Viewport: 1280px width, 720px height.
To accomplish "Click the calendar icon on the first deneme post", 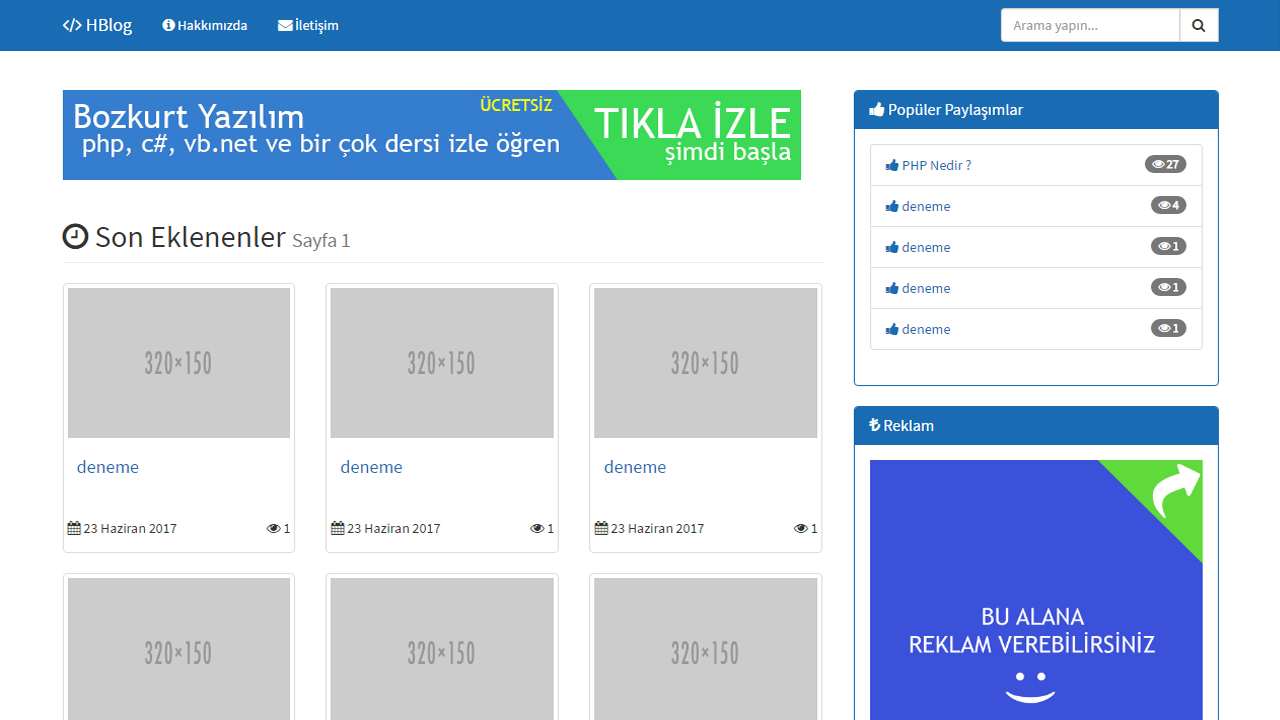I will [73, 528].
